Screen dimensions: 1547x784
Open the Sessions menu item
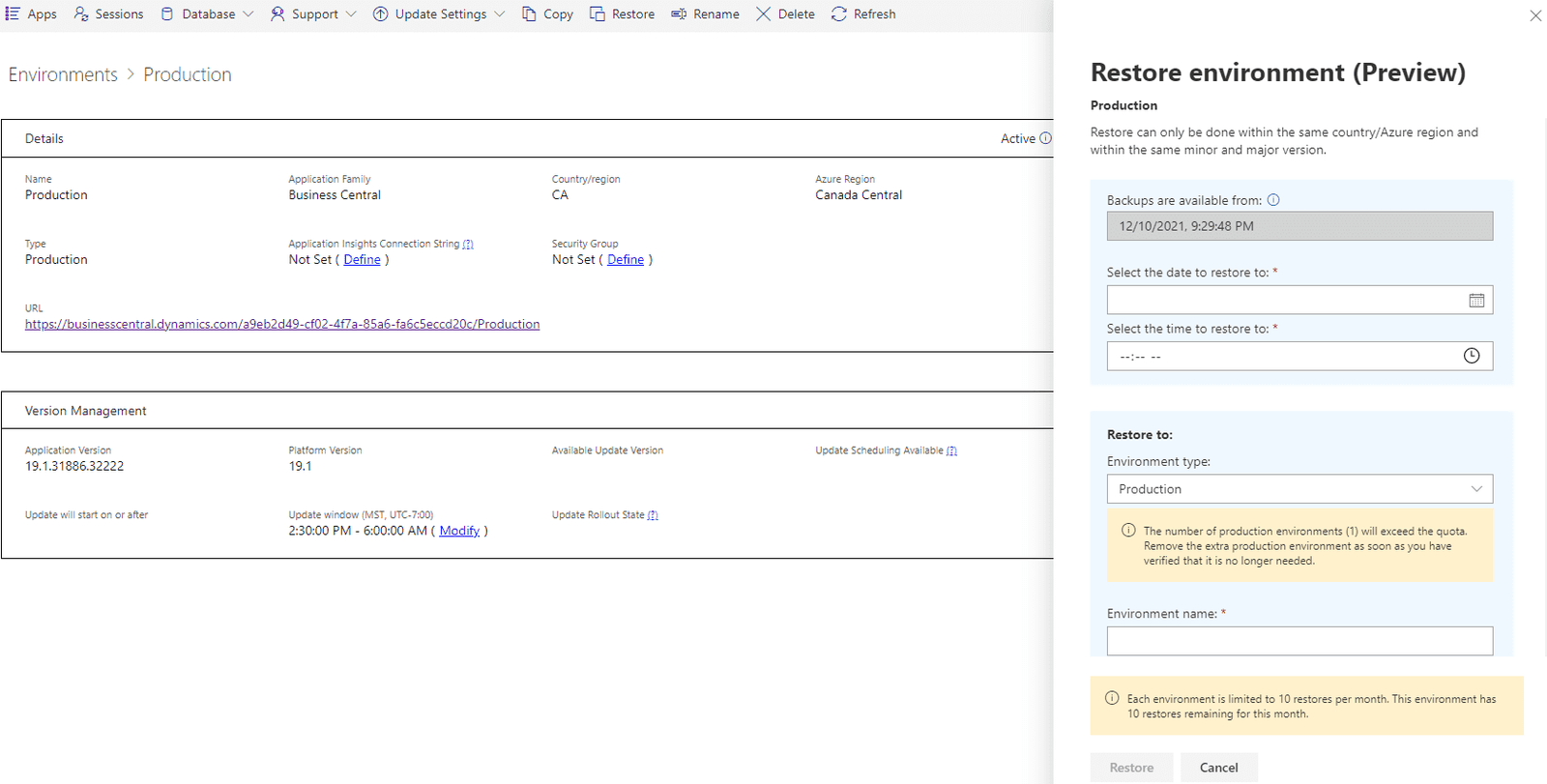click(x=108, y=15)
